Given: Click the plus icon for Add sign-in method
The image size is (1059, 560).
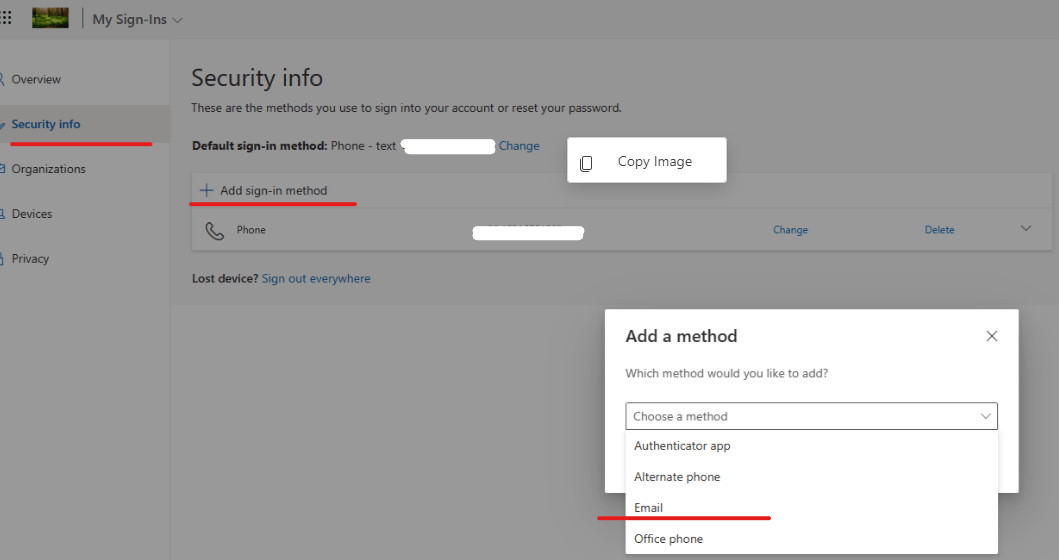Looking at the screenshot, I should pyautogui.click(x=206, y=190).
